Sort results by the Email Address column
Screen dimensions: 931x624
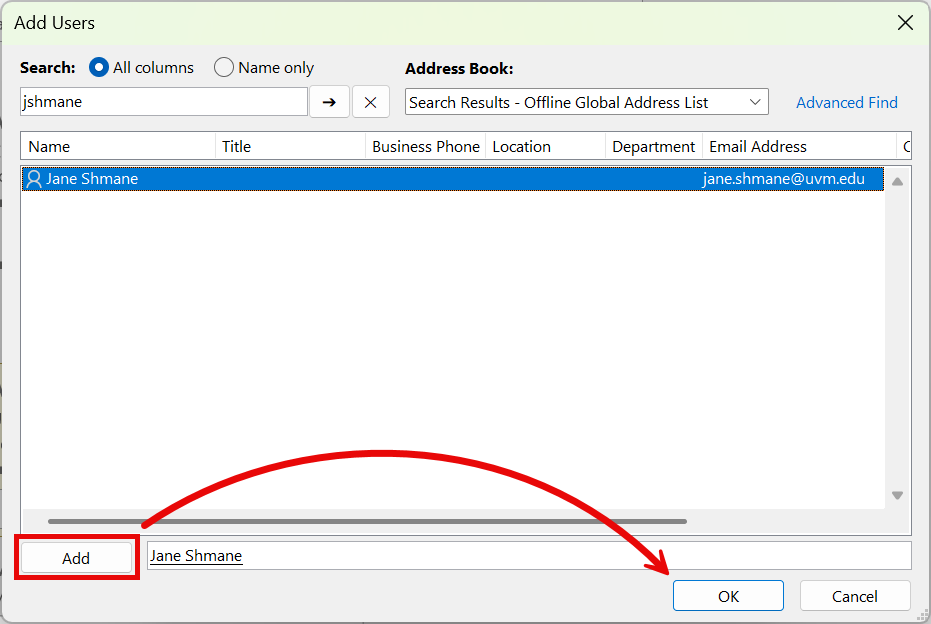coord(757,146)
